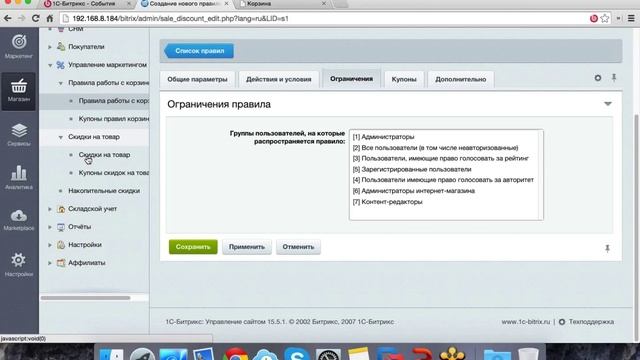Image resolution: width=640 pixels, height=360 pixels.
Task: Collapse Правила работы с корзиной group arrow
Action: tap(60, 83)
